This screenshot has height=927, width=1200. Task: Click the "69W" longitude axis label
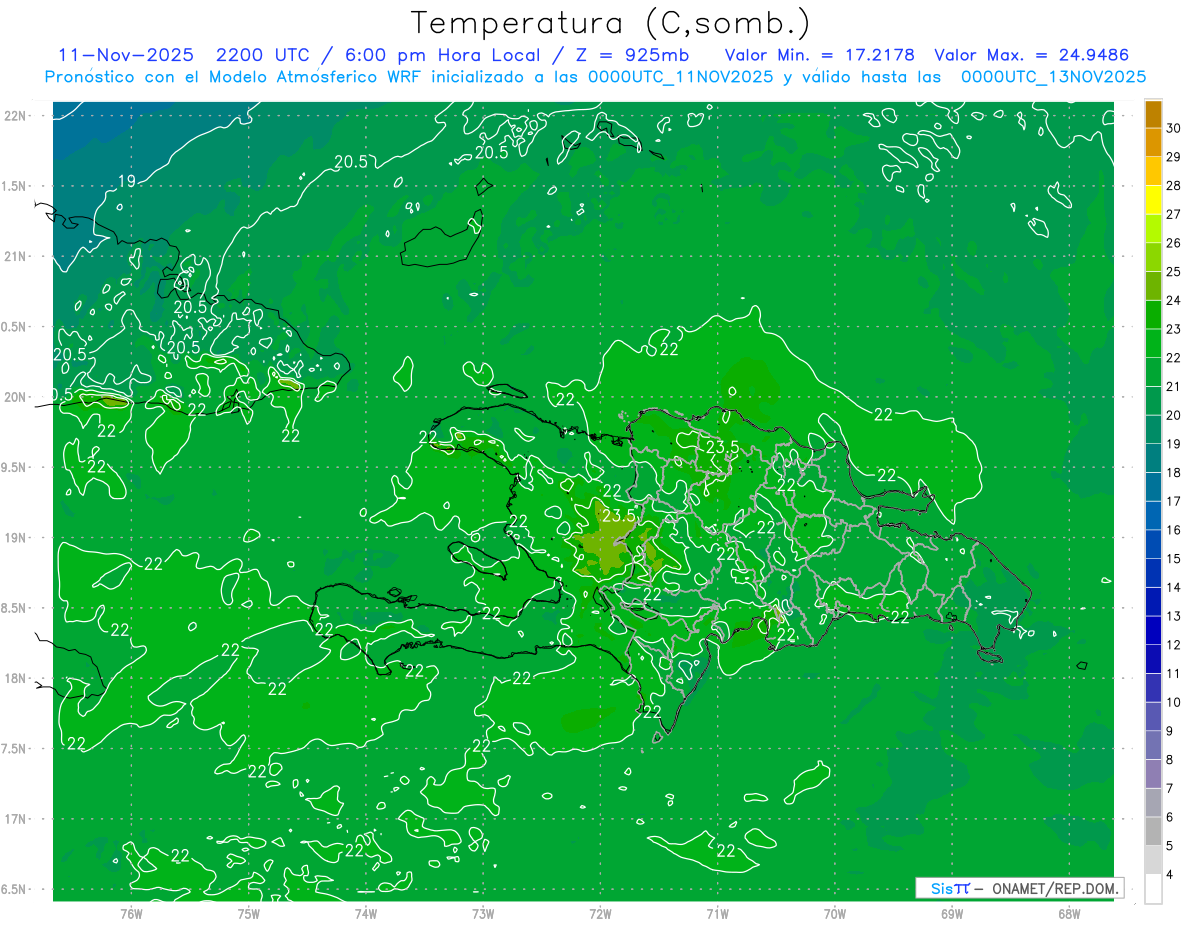(x=952, y=913)
